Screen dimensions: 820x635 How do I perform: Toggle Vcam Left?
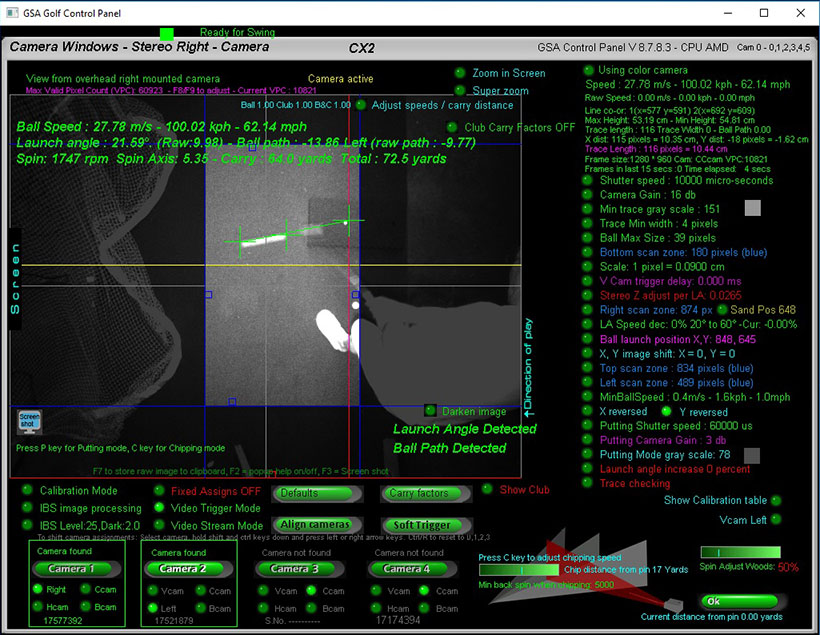click(x=776, y=519)
